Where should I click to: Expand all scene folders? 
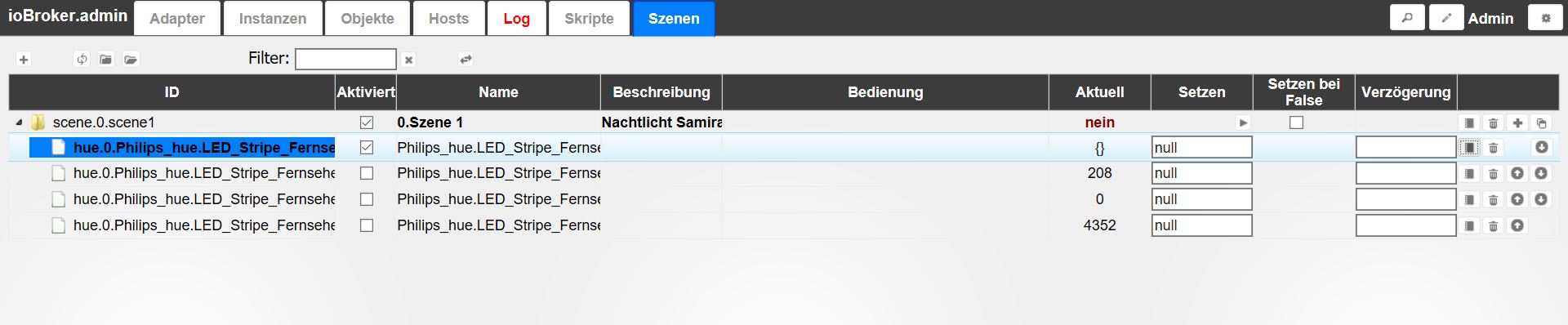click(x=131, y=60)
